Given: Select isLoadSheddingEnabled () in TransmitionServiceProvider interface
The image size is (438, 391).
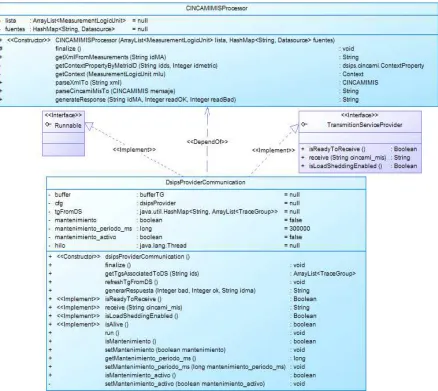Looking at the screenshot, I should [x=345, y=166].
